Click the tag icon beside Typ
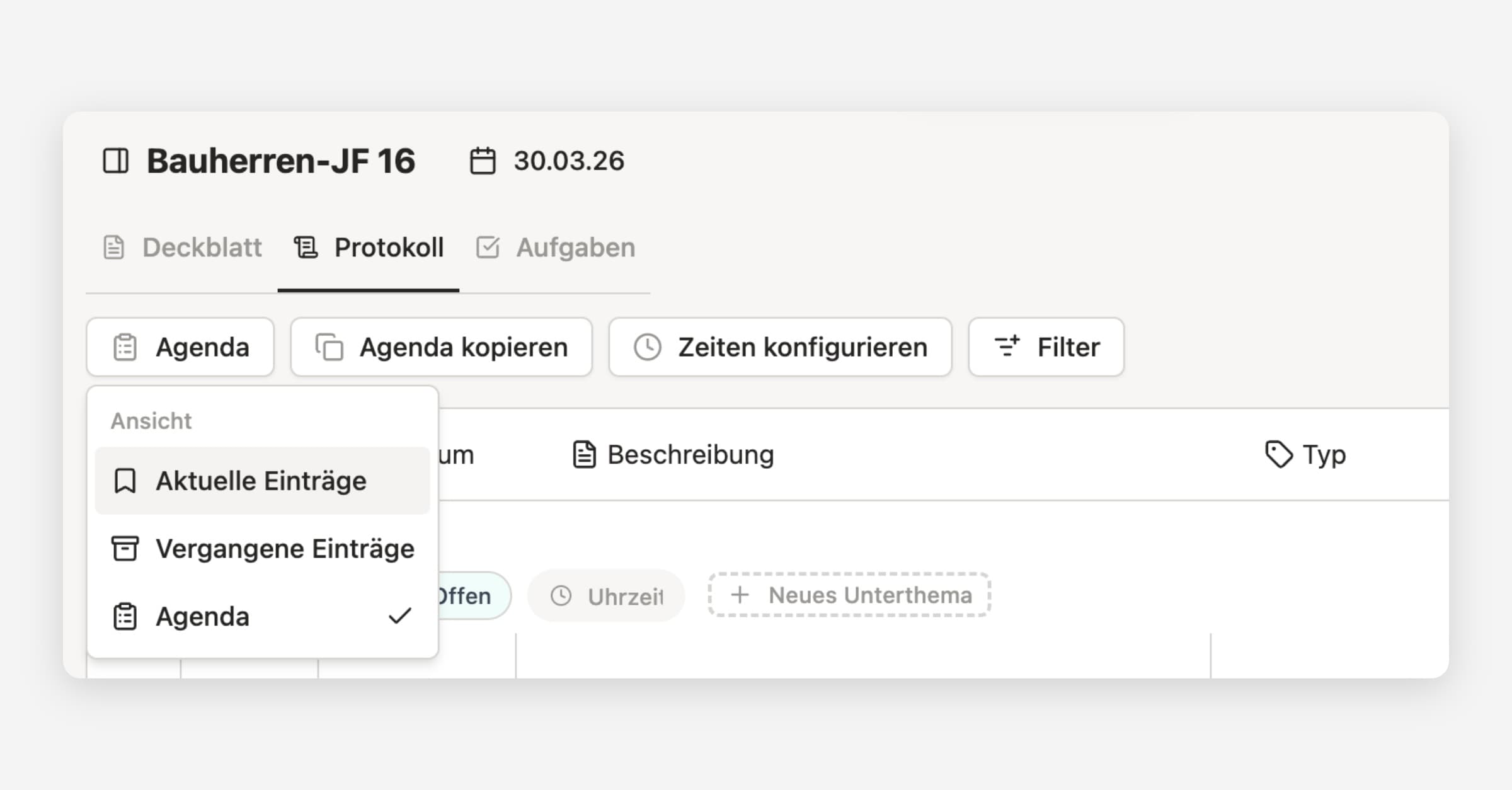The height and width of the screenshot is (790, 1512). 1279,454
